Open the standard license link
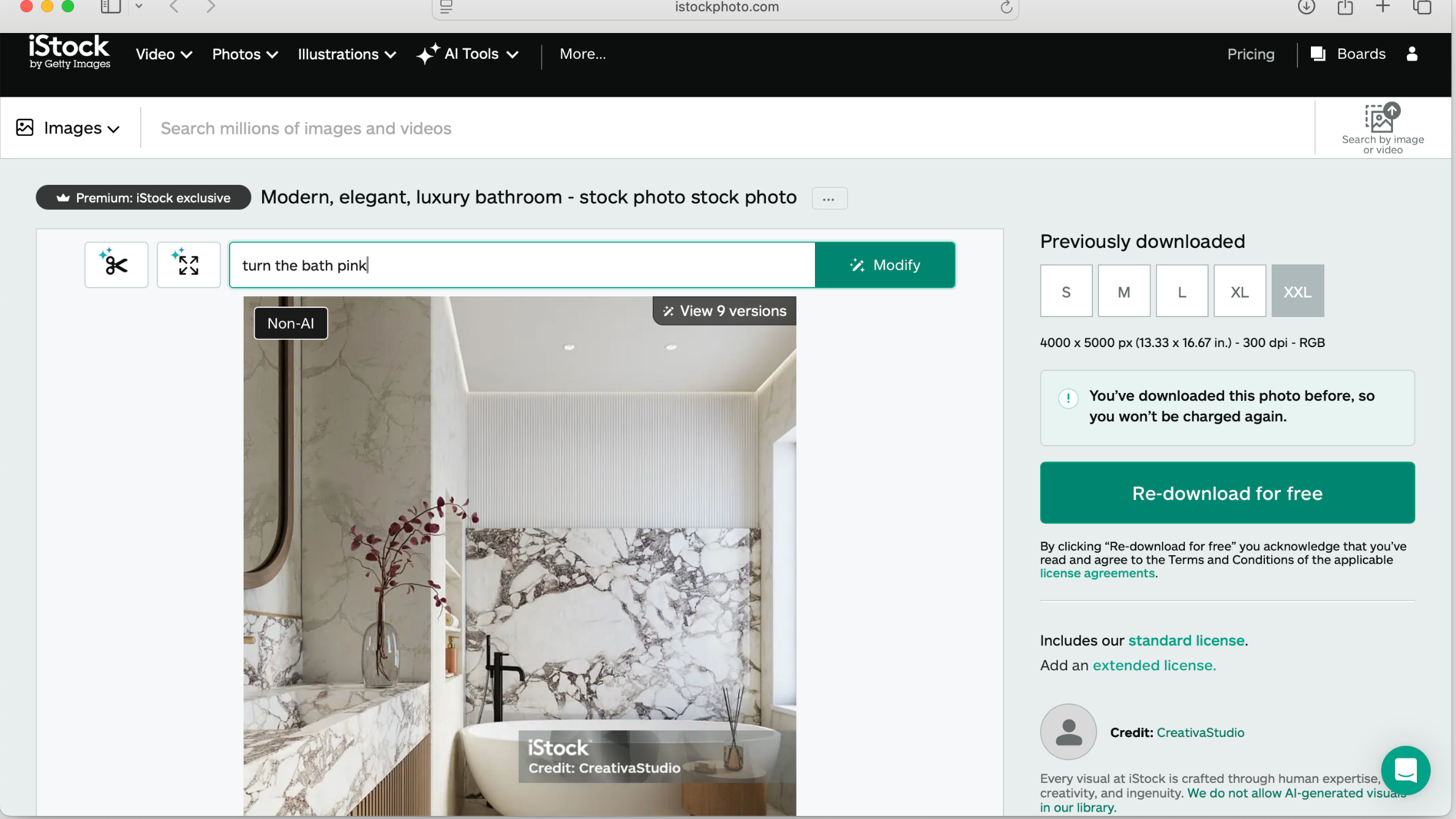 tap(1186, 640)
